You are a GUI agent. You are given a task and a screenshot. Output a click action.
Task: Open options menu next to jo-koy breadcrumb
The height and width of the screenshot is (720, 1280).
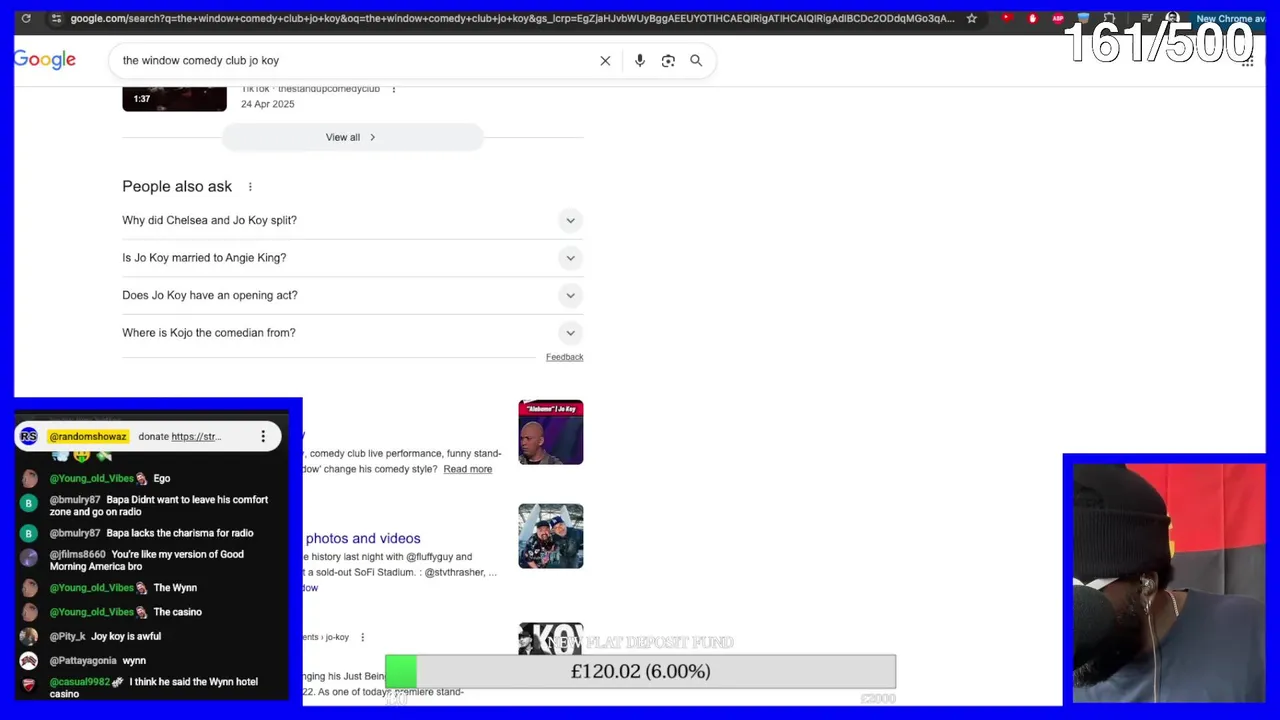362,637
